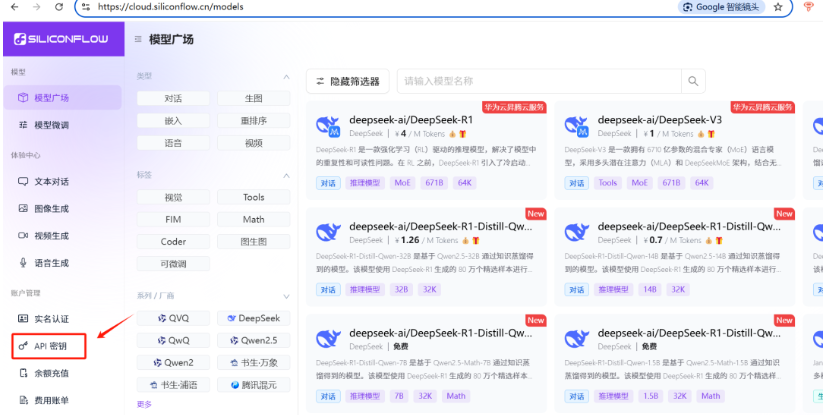Image resolution: width=824 pixels, height=415 pixels.
Task: Toggle the 可微调 tag filter
Action: coord(173,264)
